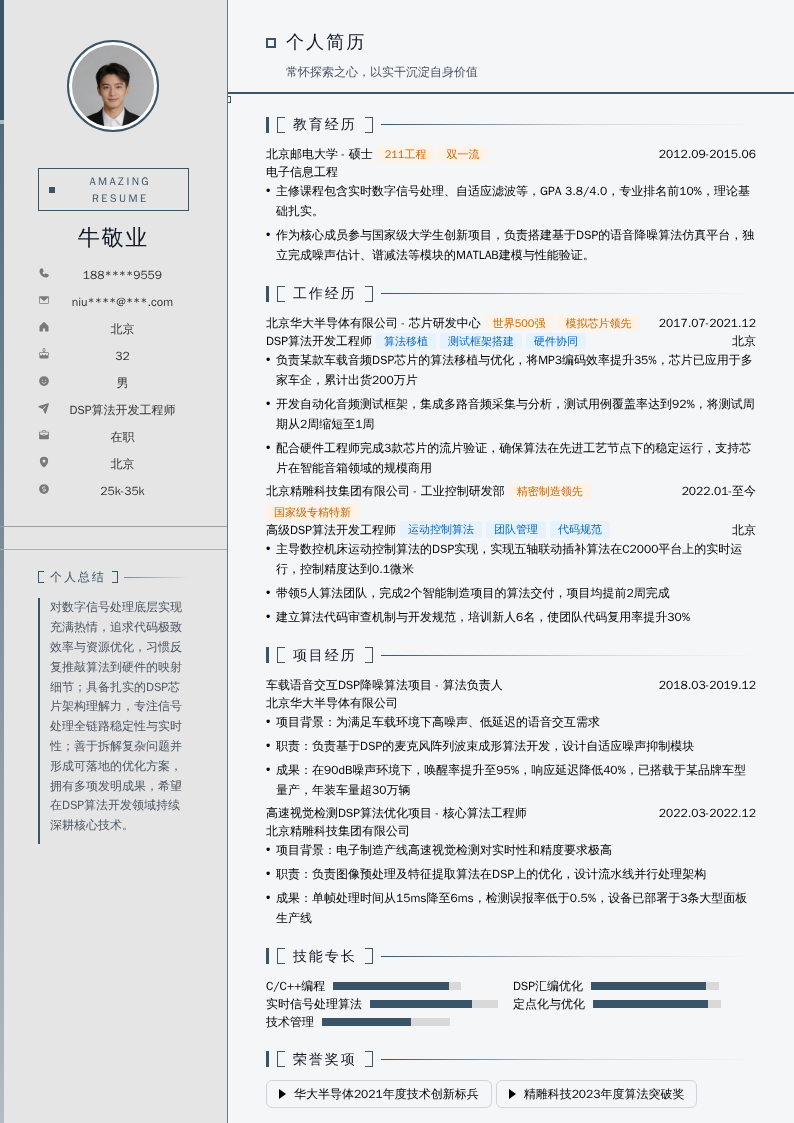
Task: Click the 测试框架搭建 tag
Action: point(480,342)
